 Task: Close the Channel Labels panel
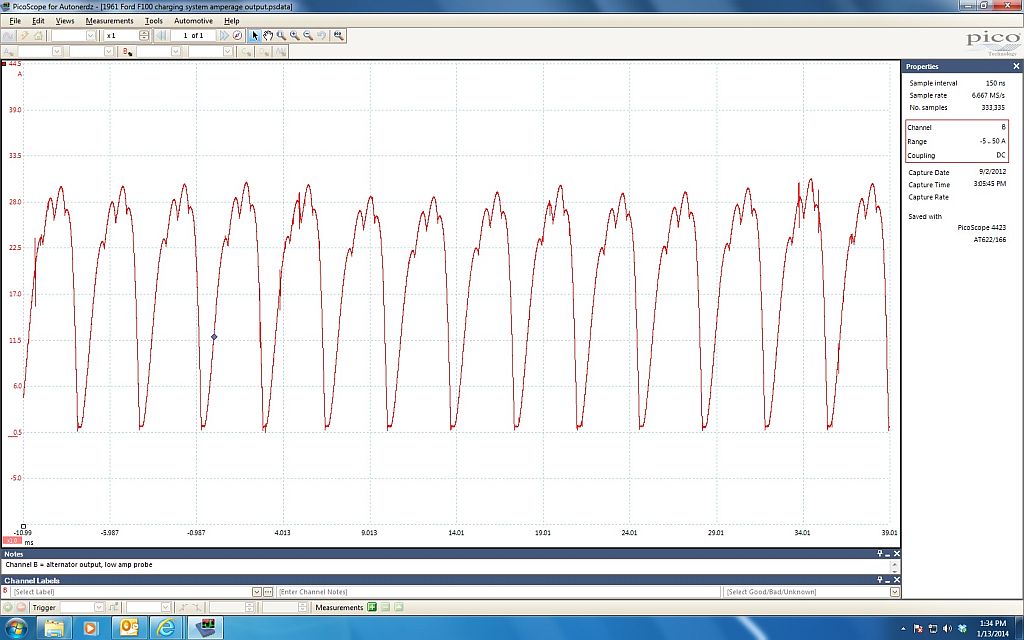pyautogui.click(x=896, y=580)
